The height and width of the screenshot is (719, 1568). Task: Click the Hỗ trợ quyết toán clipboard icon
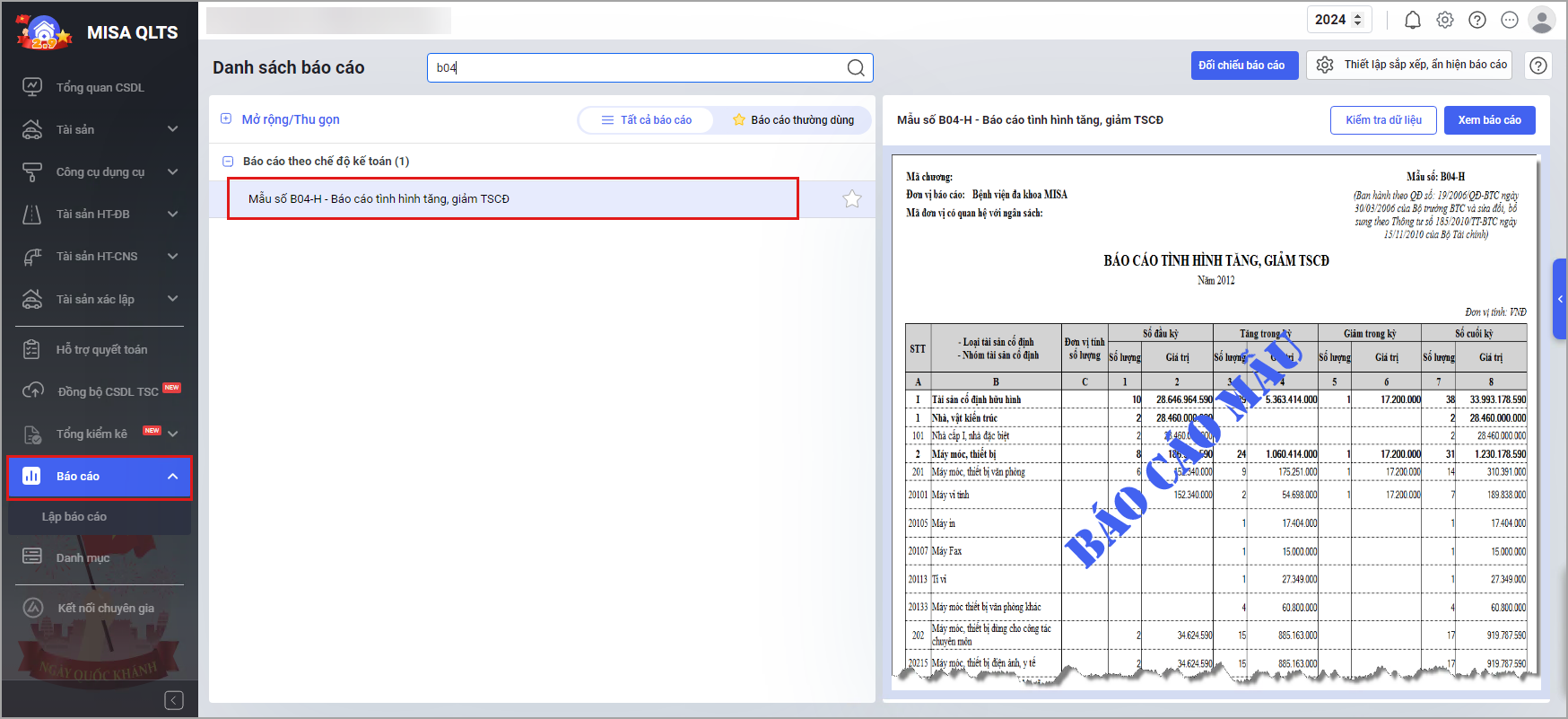point(32,349)
